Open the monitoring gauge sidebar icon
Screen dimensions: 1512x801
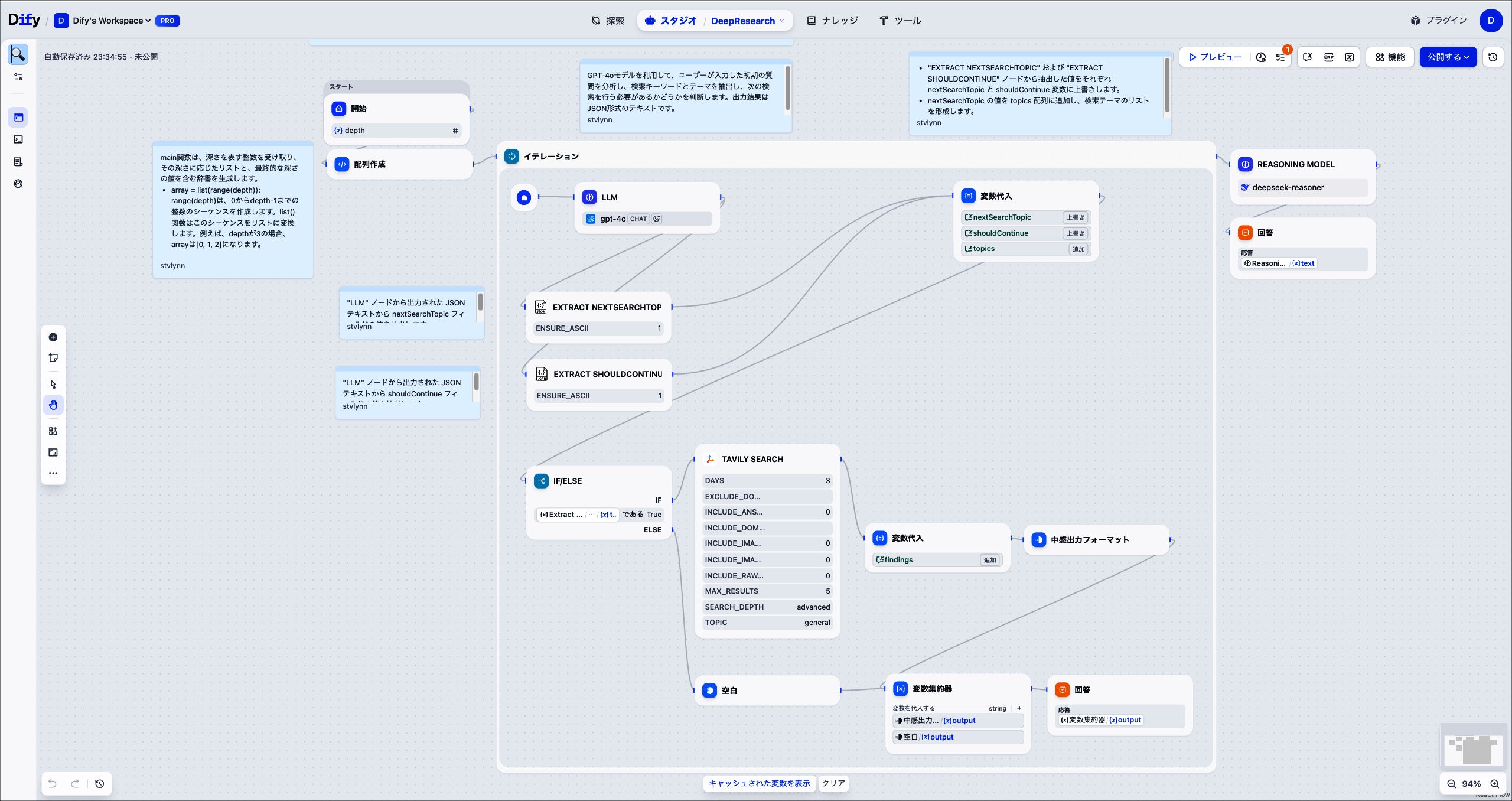pos(18,184)
